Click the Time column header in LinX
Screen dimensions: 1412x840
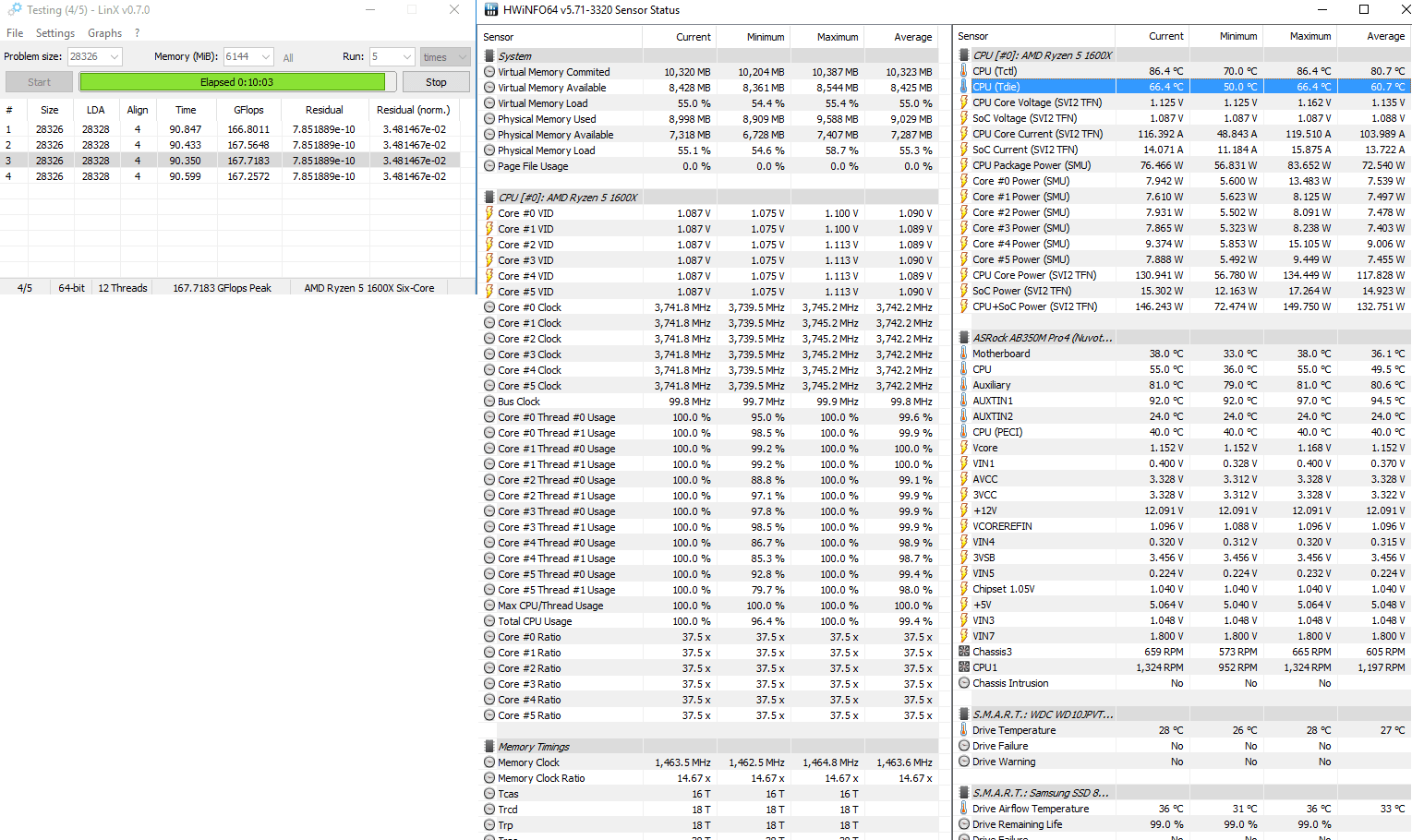point(186,110)
